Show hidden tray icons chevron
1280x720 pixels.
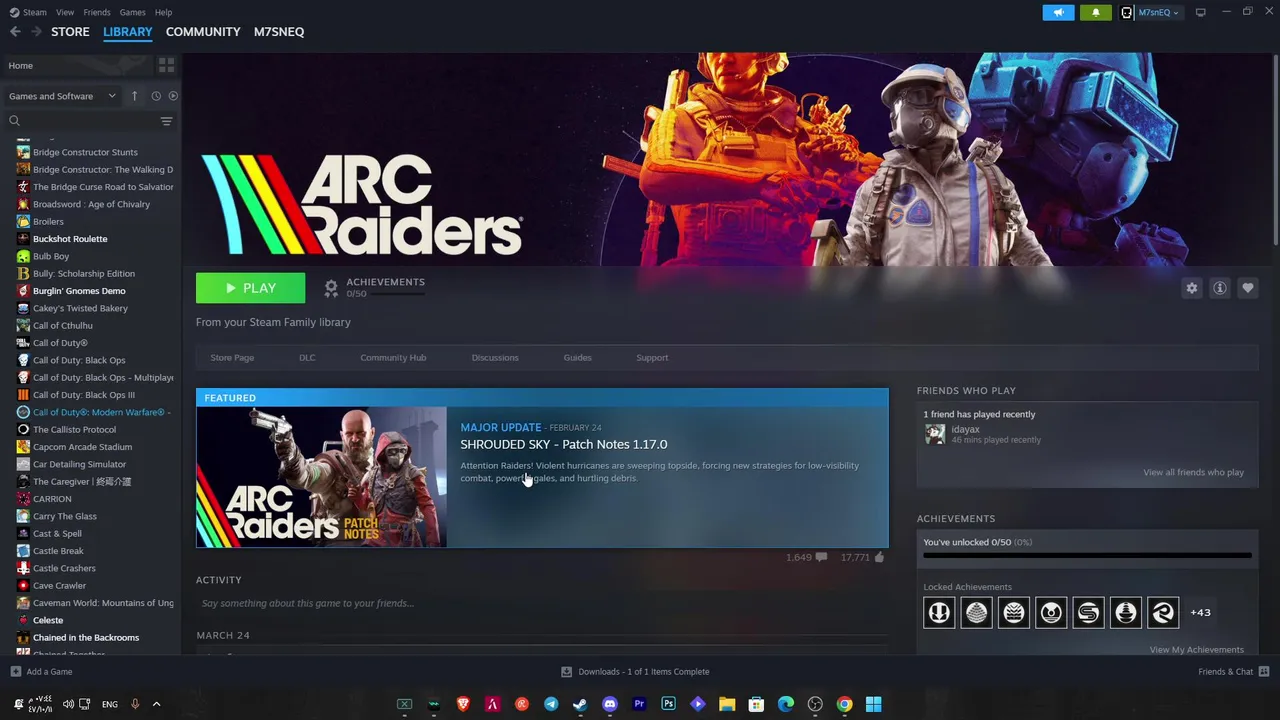[156, 704]
